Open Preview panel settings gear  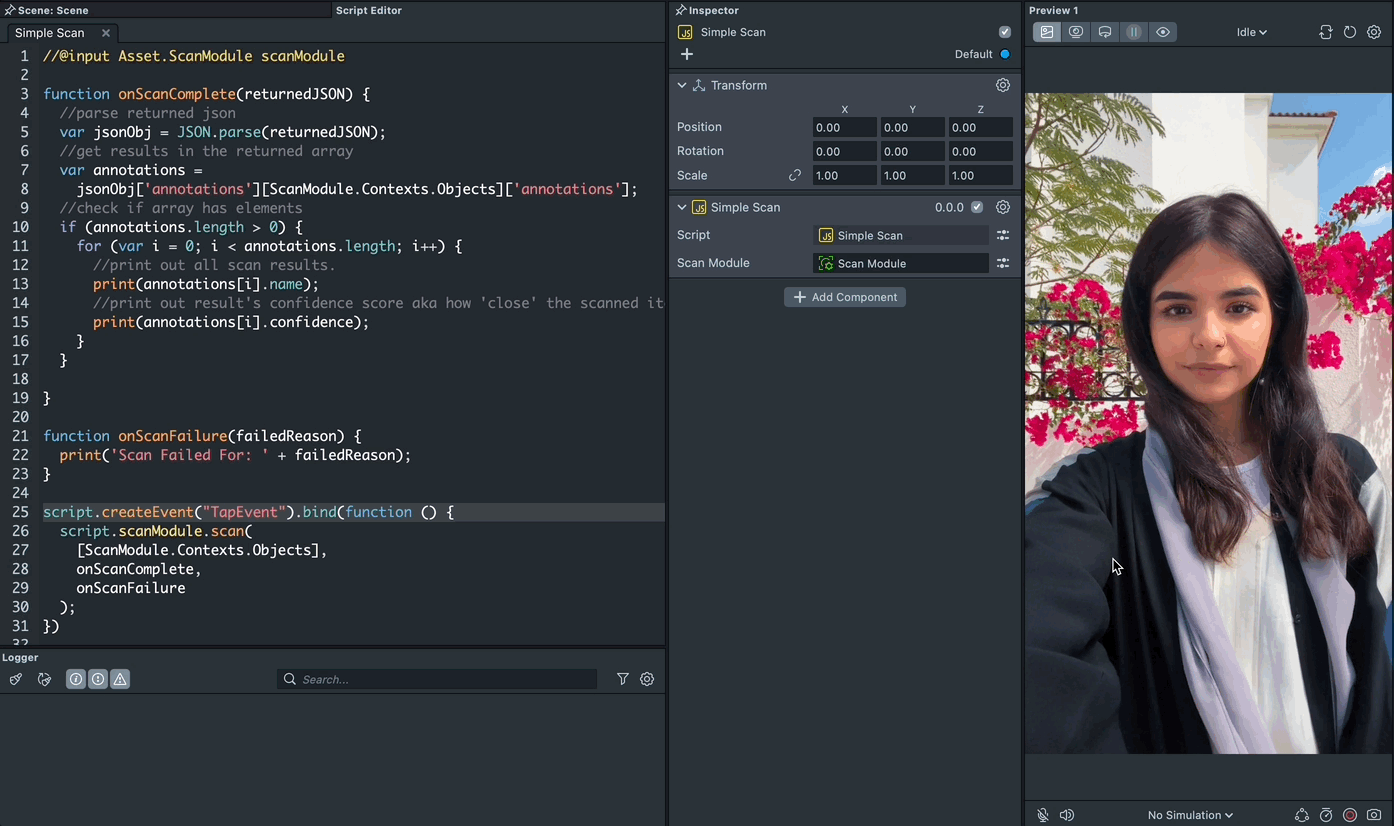pyautogui.click(x=1374, y=32)
